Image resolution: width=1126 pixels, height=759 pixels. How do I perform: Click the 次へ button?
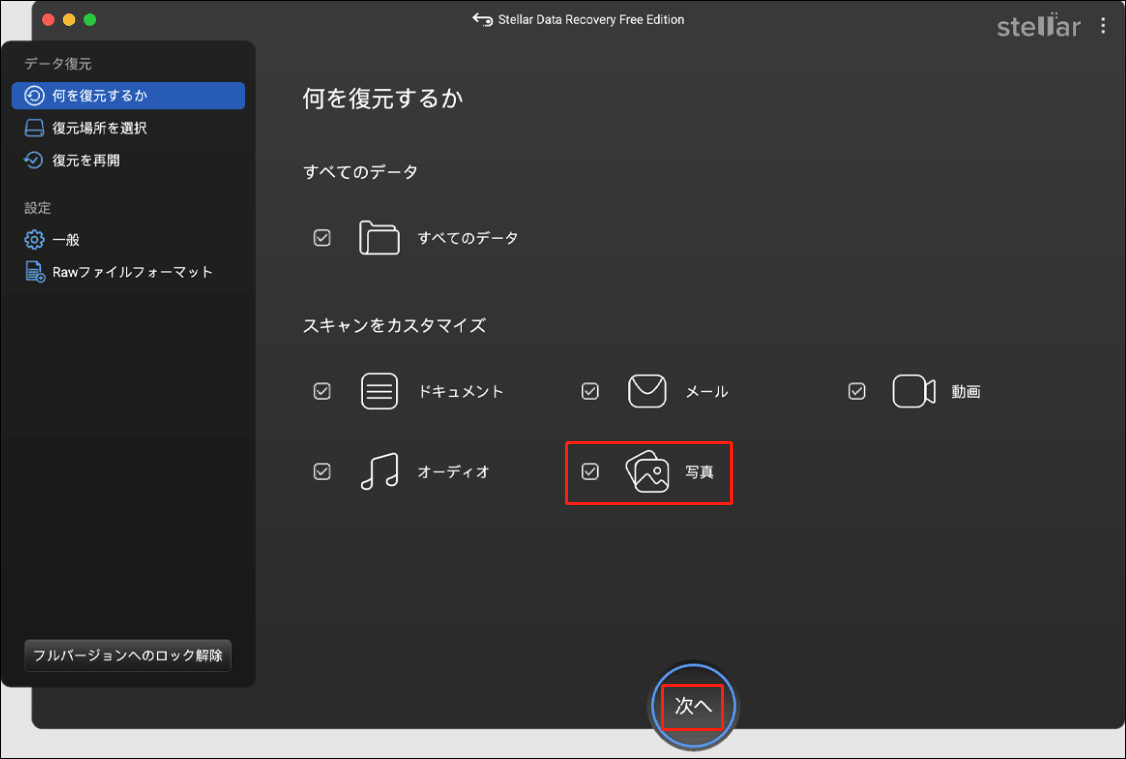tap(693, 706)
